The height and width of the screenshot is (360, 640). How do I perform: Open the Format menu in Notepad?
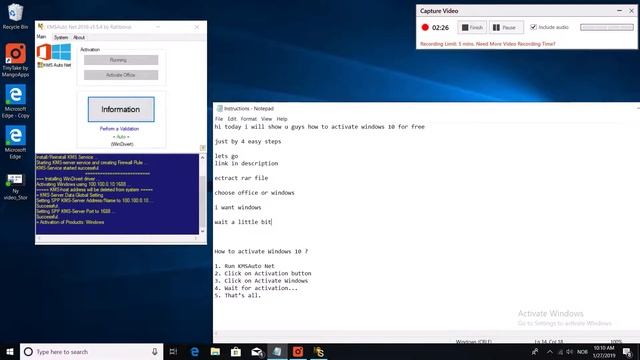point(249,119)
